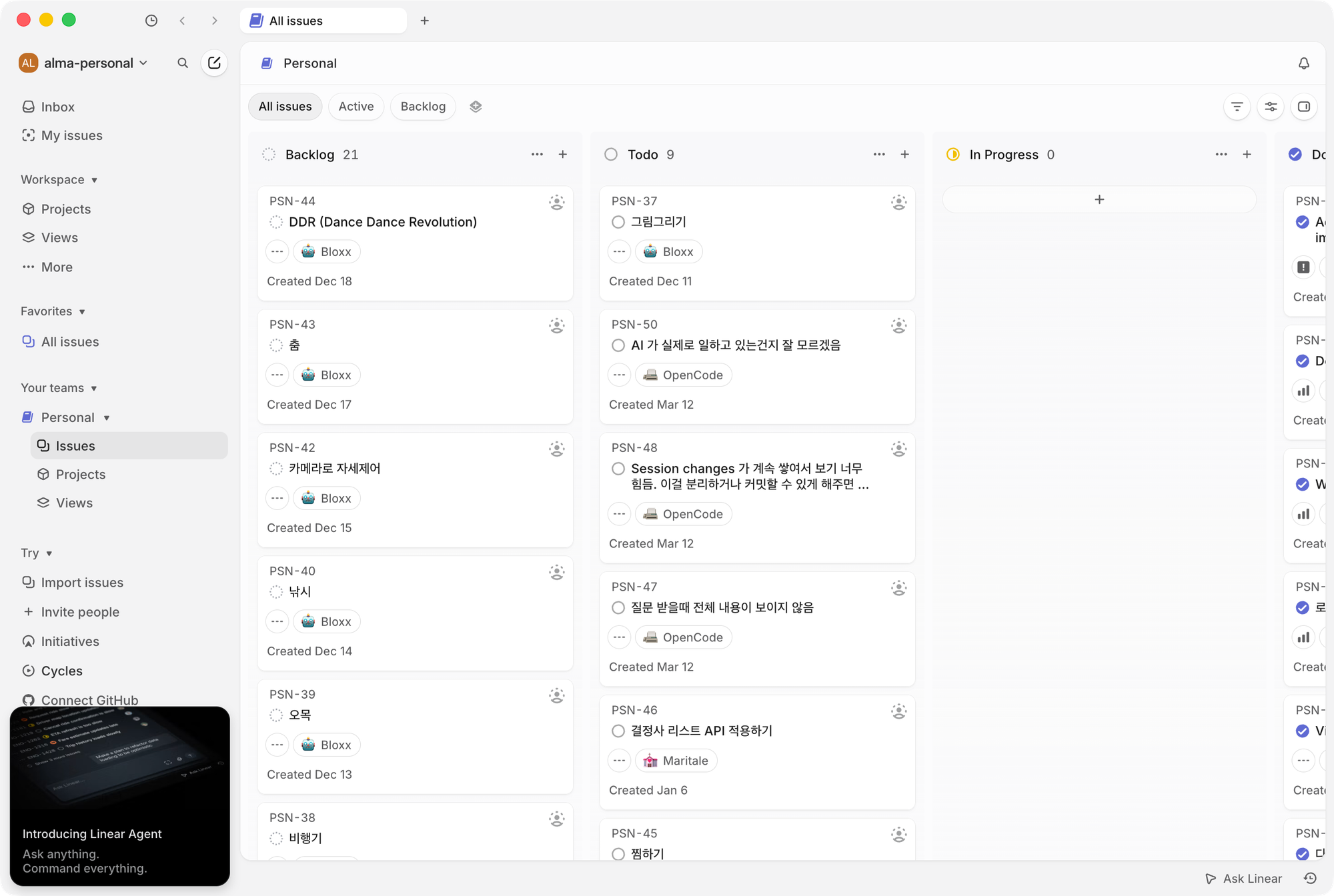Viewport: 1334px width, 896px height.
Task: Click the compose new issue icon
Action: [x=214, y=63]
